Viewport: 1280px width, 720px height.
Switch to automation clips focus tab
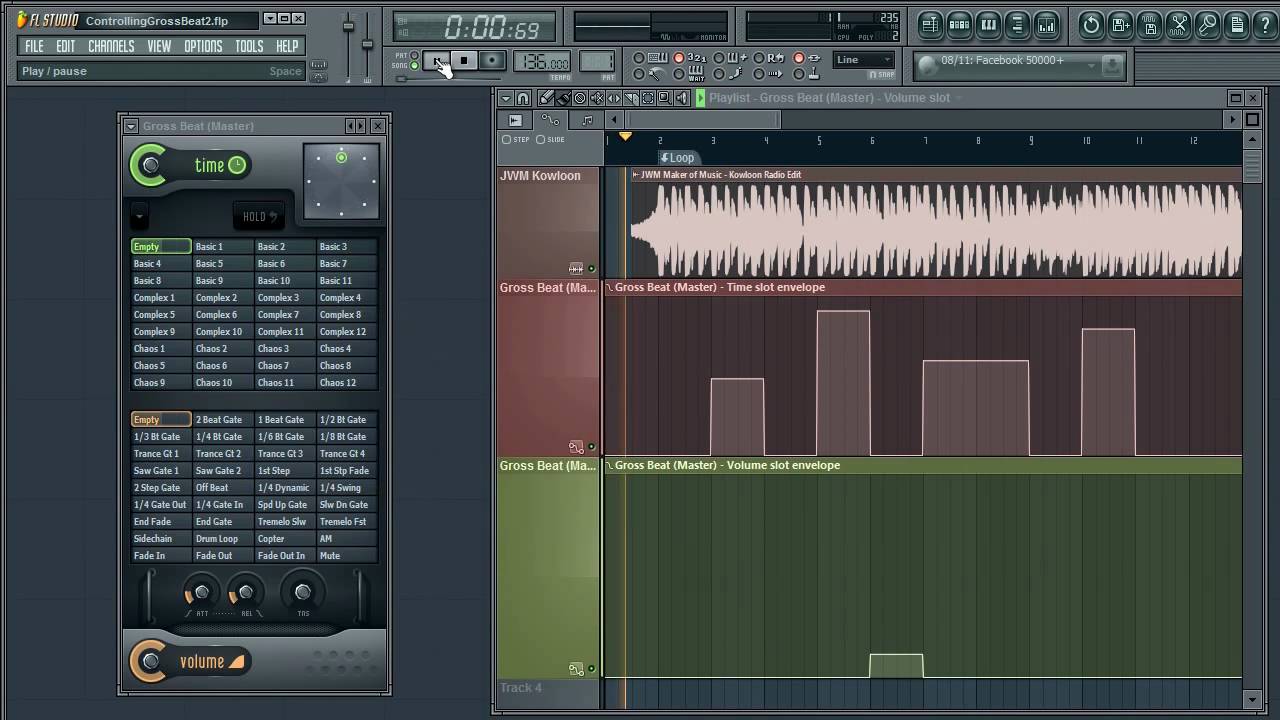[x=550, y=120]
